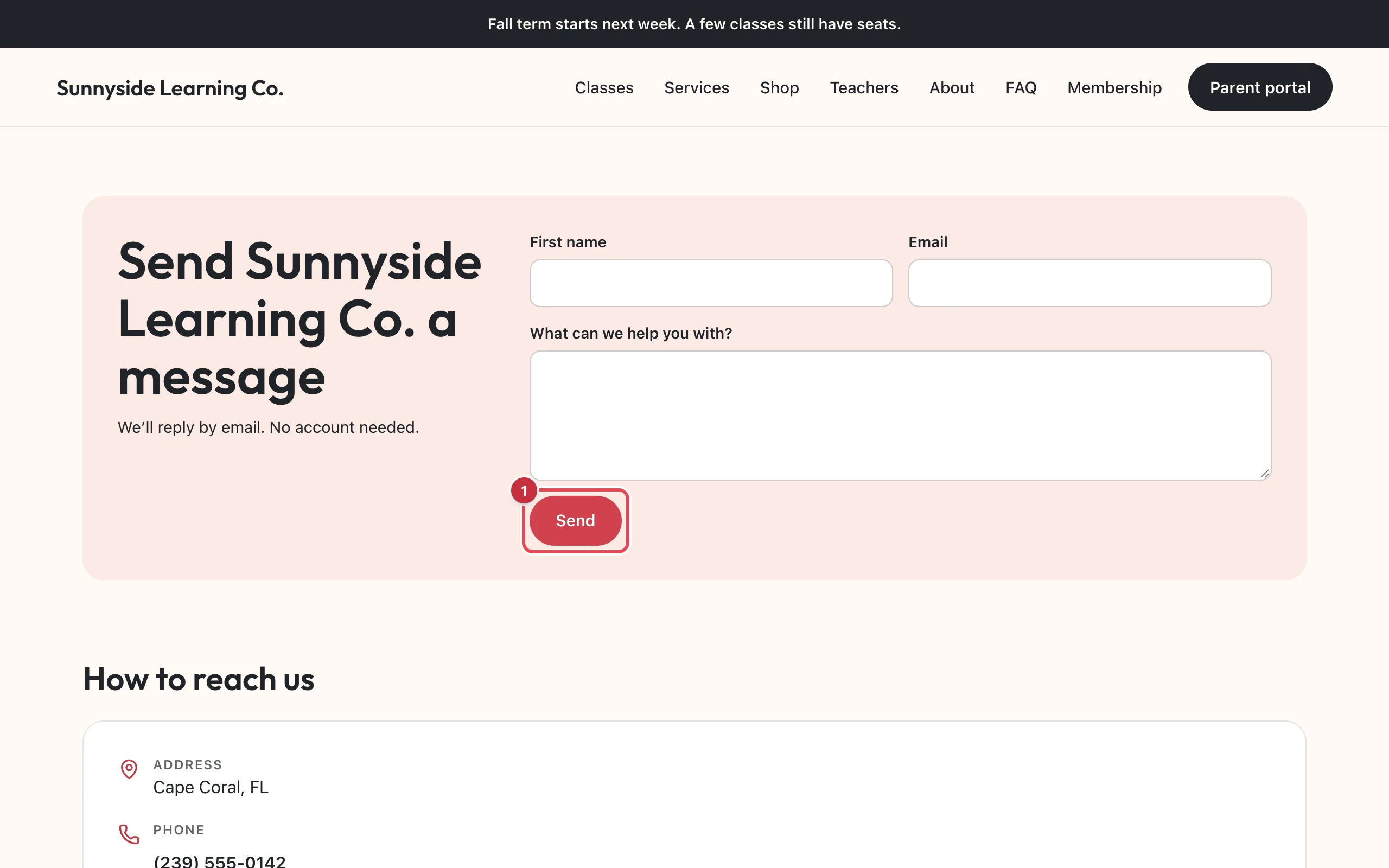Open the Classes nav link
The image size is (1389, 868).
point(604,87)
